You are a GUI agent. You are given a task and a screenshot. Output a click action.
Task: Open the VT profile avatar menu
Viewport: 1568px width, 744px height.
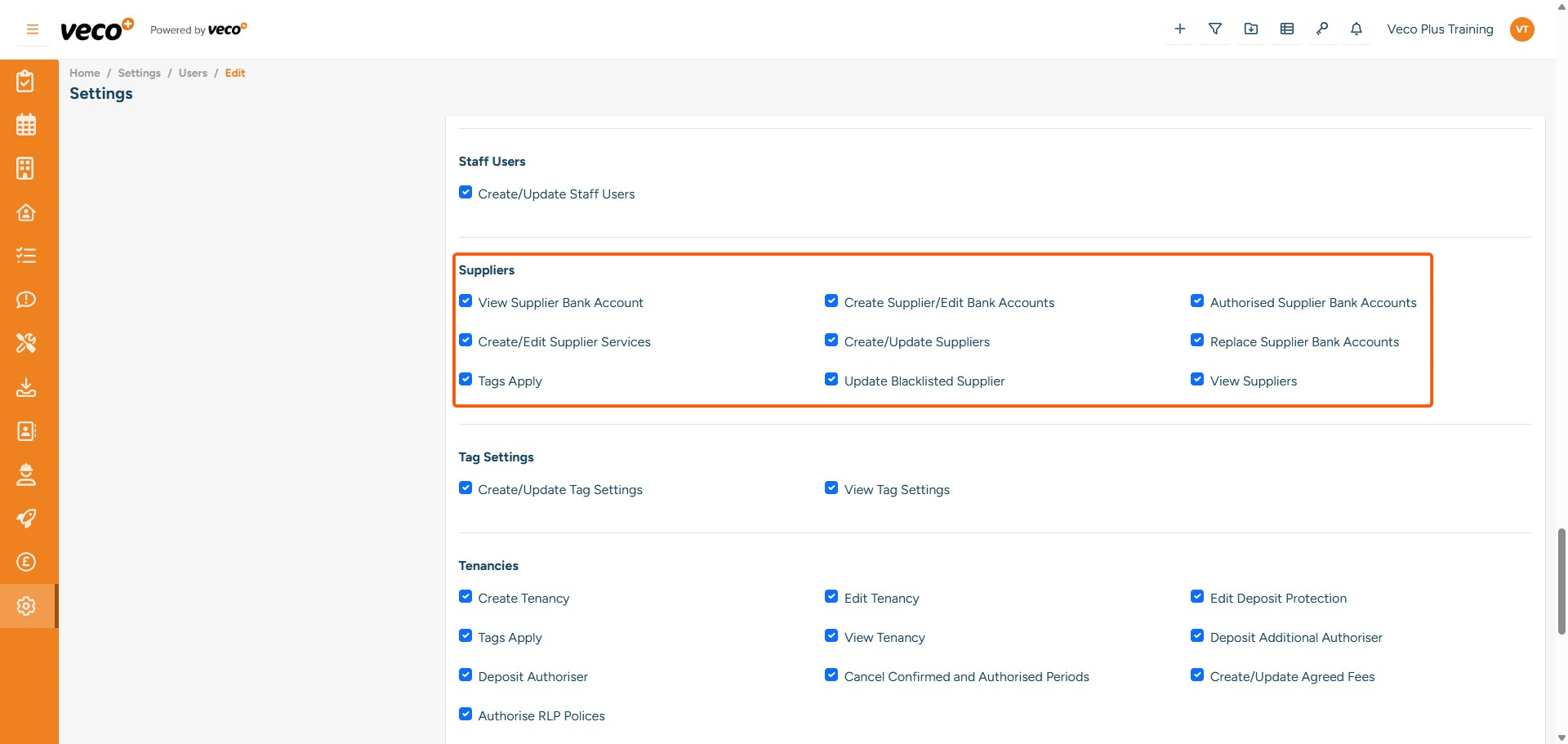(1522, 29)
